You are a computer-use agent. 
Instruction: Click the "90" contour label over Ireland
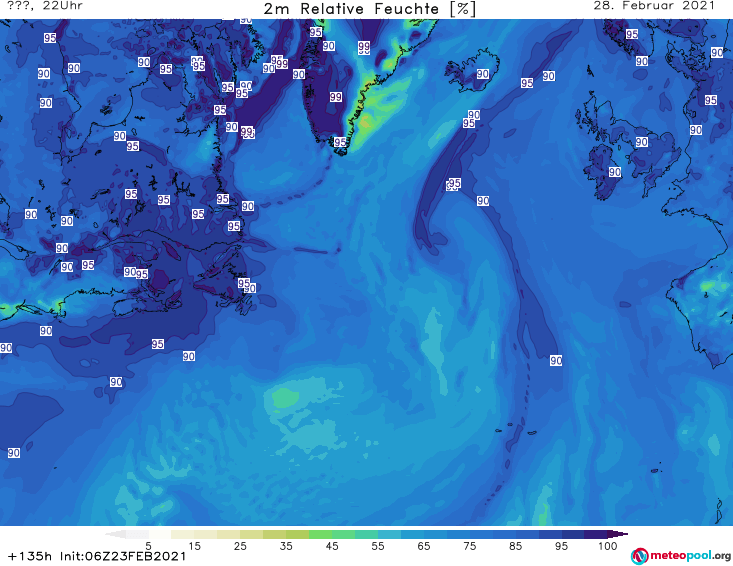pyautogui.click(x=615, y=172)
